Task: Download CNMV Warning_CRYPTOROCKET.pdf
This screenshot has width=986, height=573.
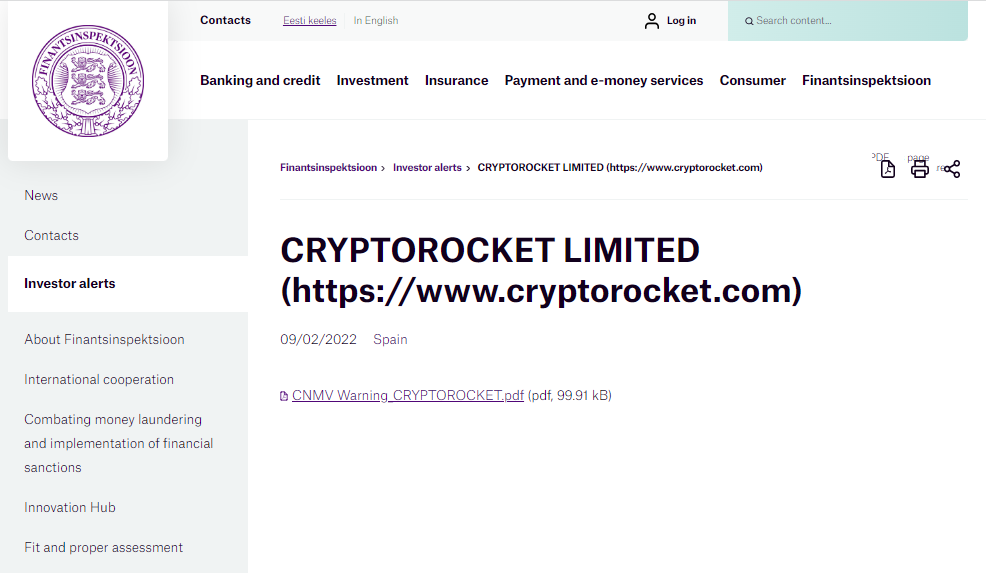Action: pos(408,395)
